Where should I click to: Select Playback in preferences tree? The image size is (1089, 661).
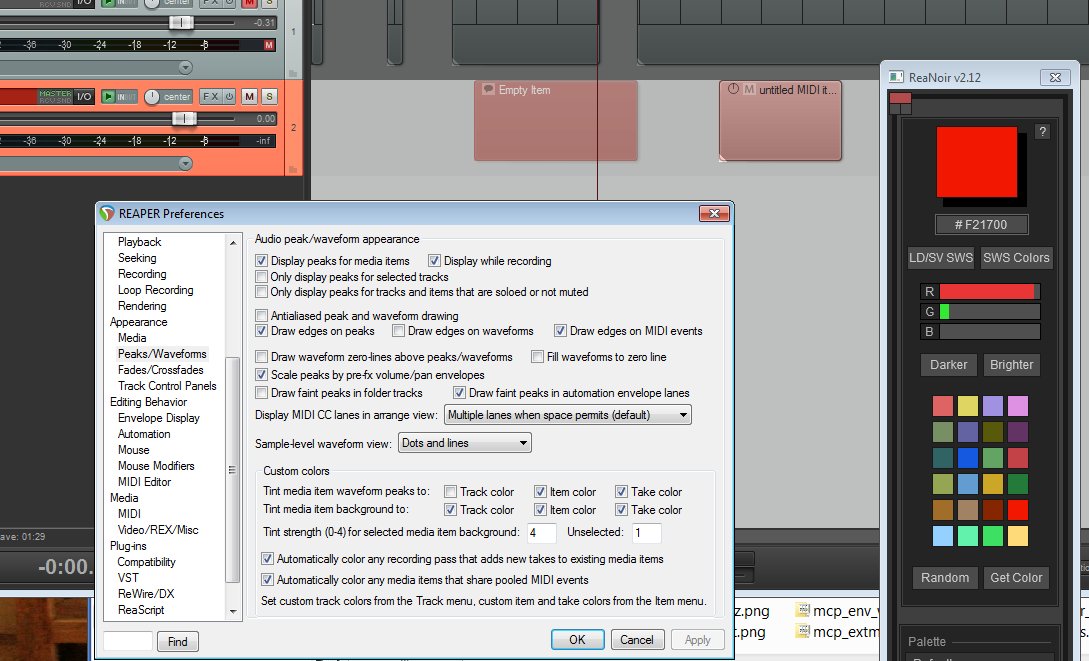pyautogui.click(x=140, y=242)
